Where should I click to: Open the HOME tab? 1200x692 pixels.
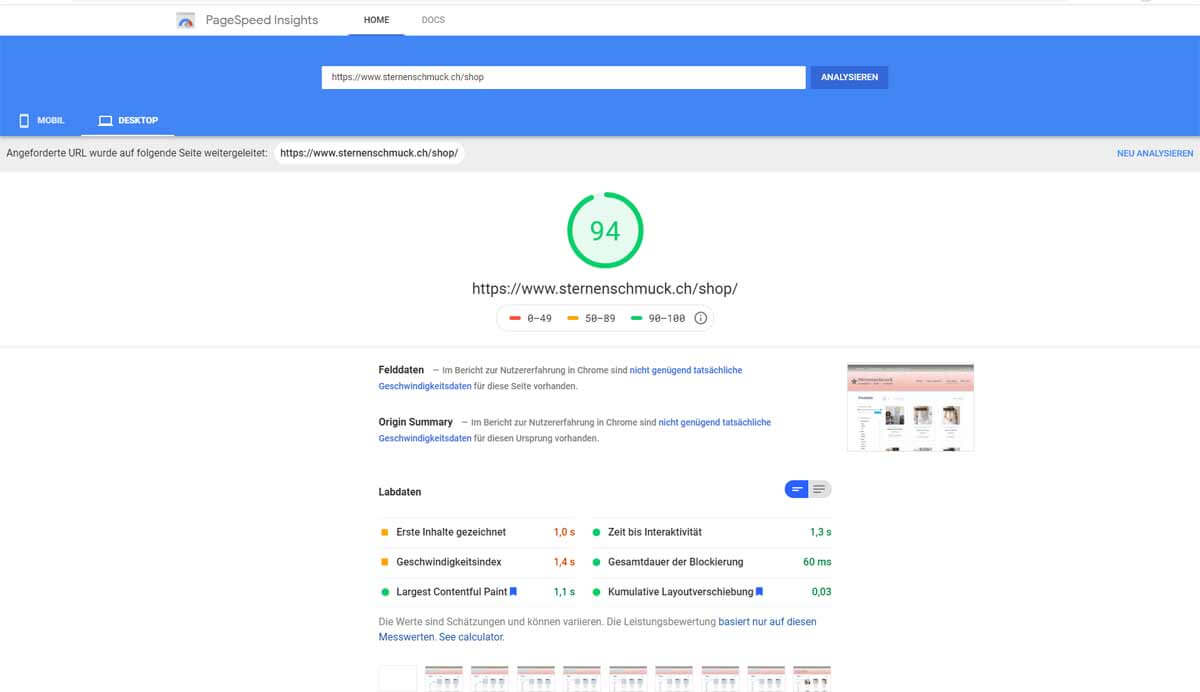pos(377,20)
